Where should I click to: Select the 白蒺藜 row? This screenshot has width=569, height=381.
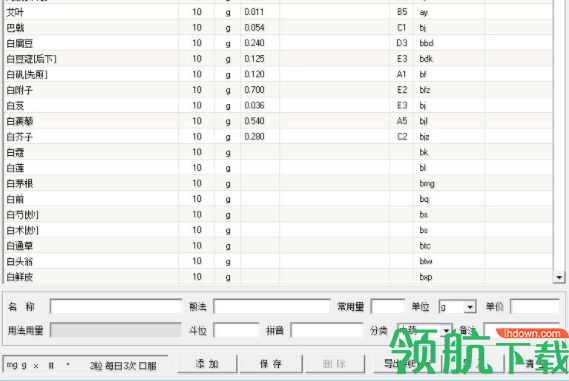tap(278, 121)
